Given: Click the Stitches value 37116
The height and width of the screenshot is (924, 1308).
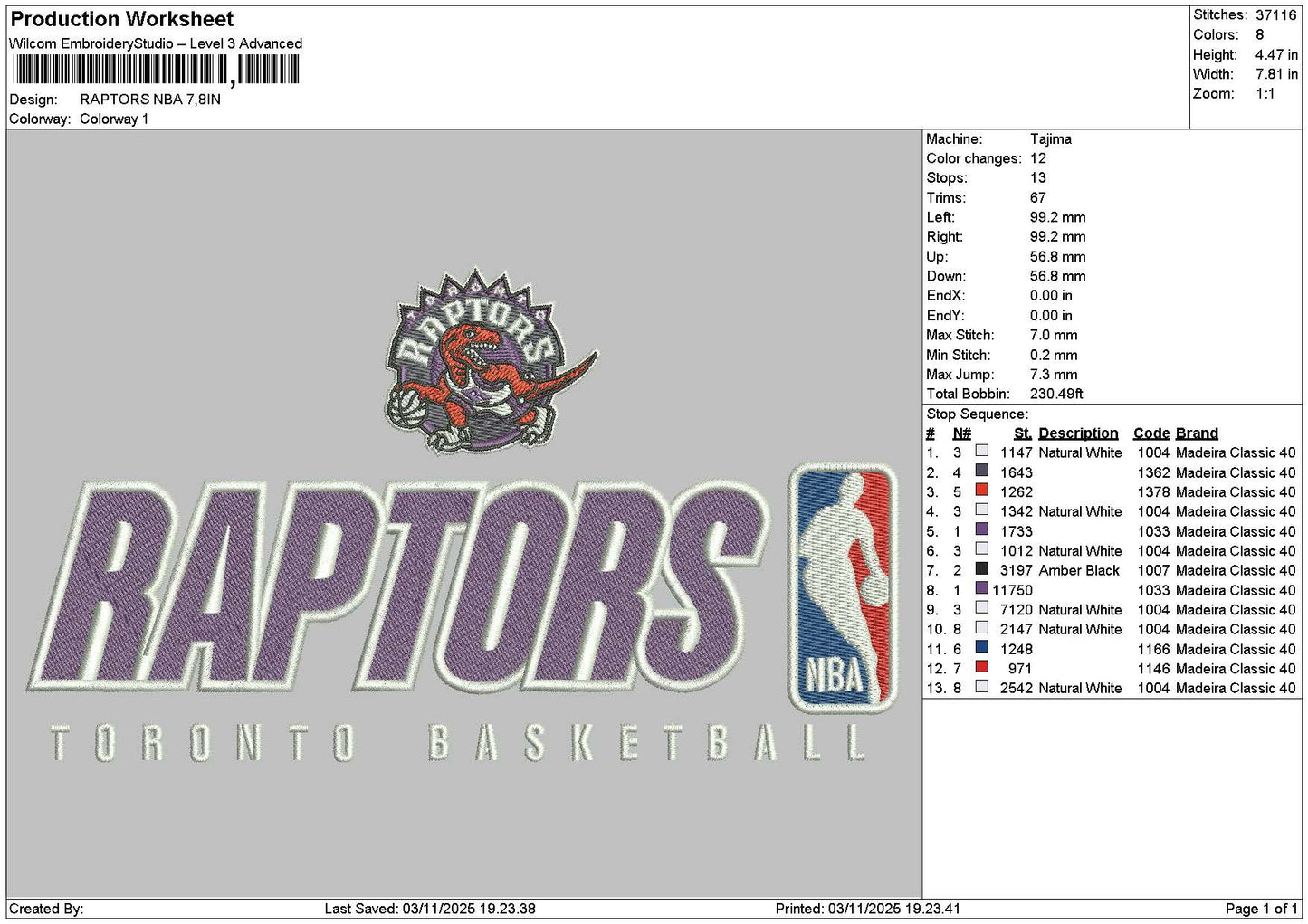Looking at the screenshot, I should pyautogui.click(x=1276, y=15).
